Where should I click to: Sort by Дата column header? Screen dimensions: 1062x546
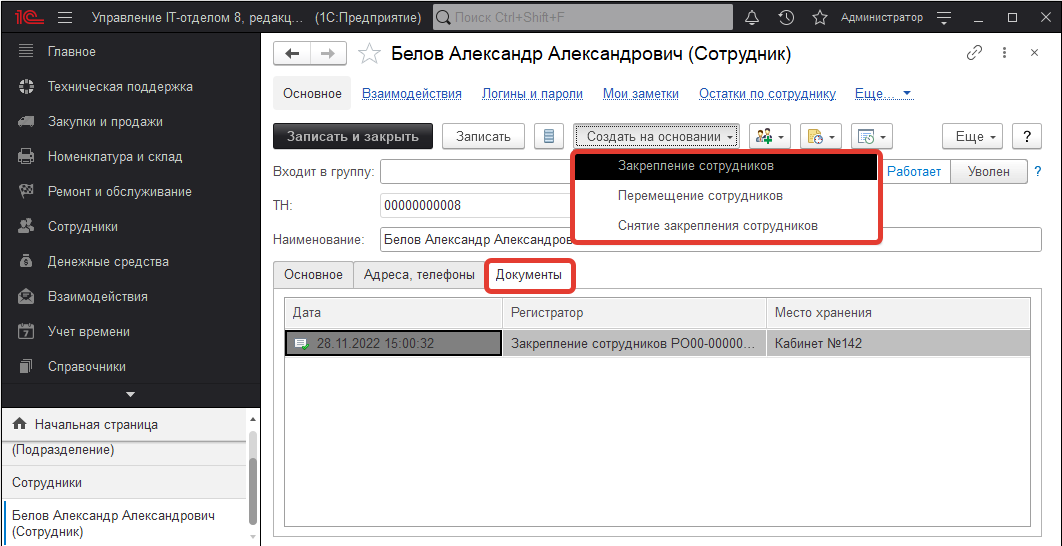pyautogui.click(x=394, y=313)
